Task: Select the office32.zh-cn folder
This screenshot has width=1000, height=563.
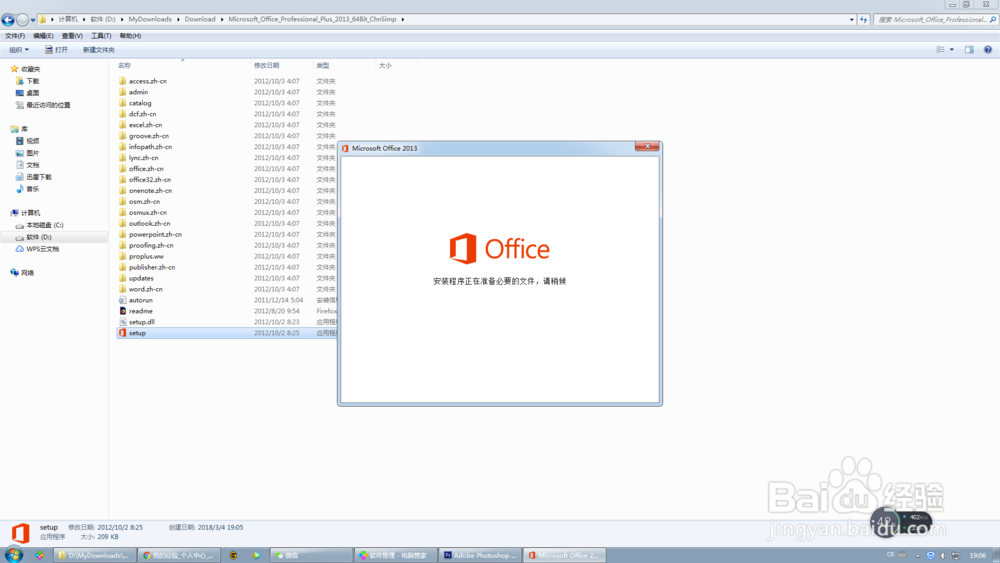Action: coord(149,180)
